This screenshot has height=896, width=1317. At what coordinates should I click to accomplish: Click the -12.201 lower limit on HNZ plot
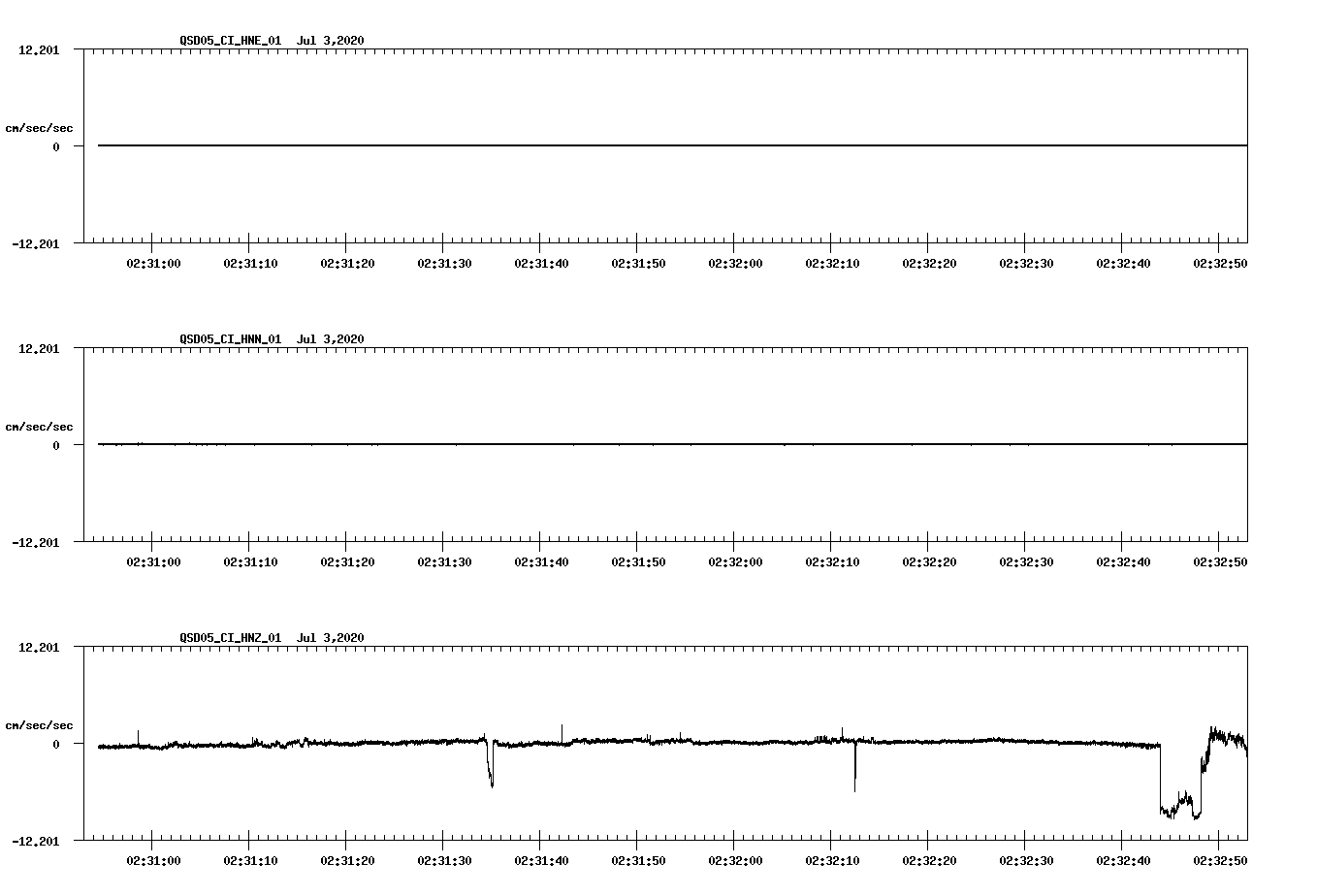36,841
